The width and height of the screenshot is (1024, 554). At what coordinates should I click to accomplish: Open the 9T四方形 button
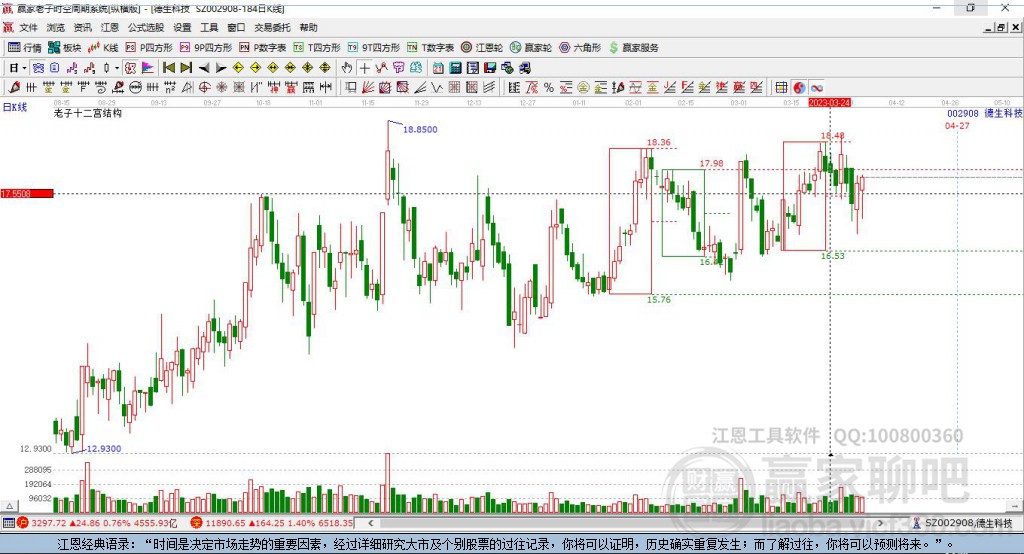pos(374,48)
